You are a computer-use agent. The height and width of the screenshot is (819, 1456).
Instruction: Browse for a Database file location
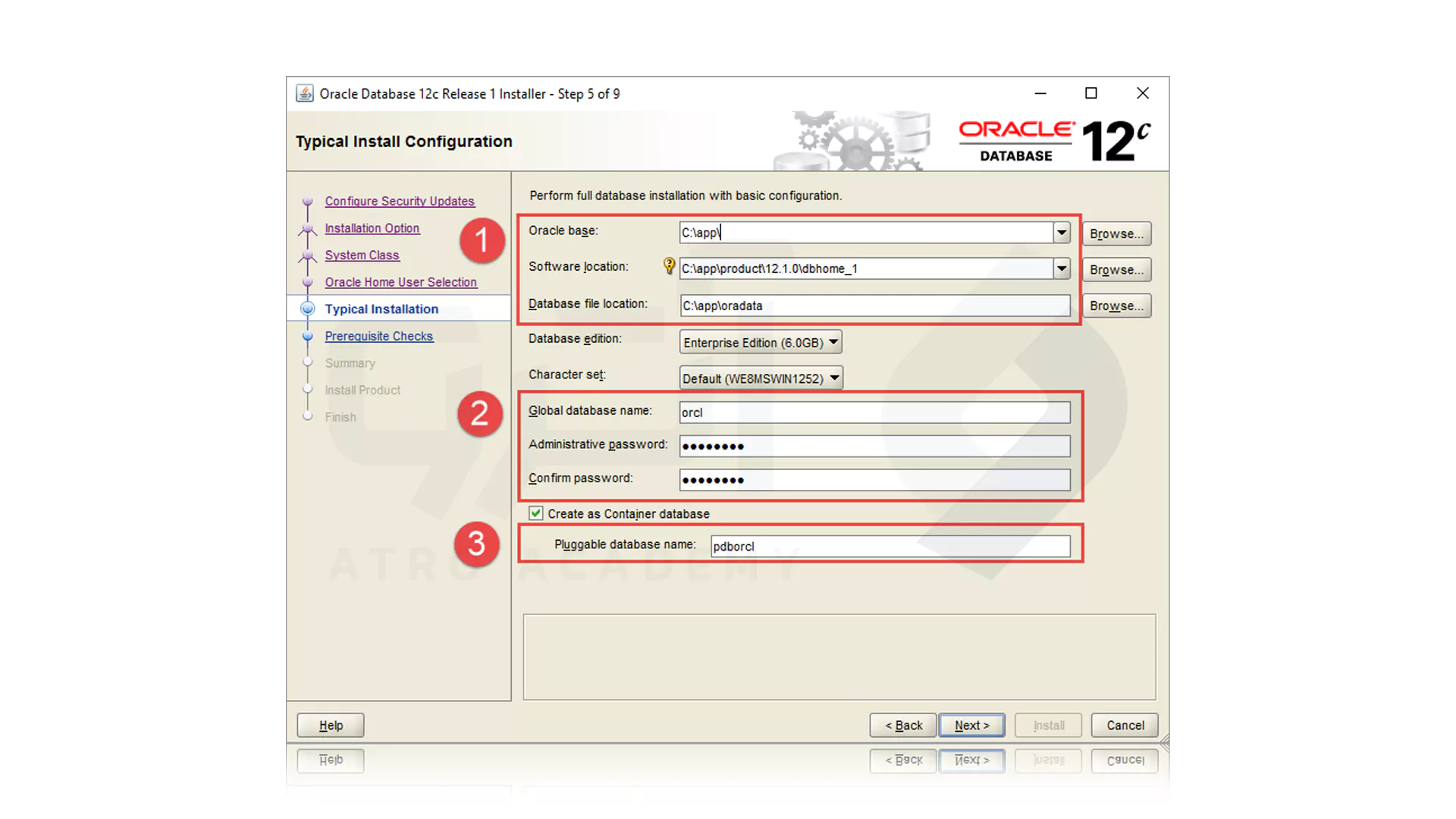pos(1116,306)
